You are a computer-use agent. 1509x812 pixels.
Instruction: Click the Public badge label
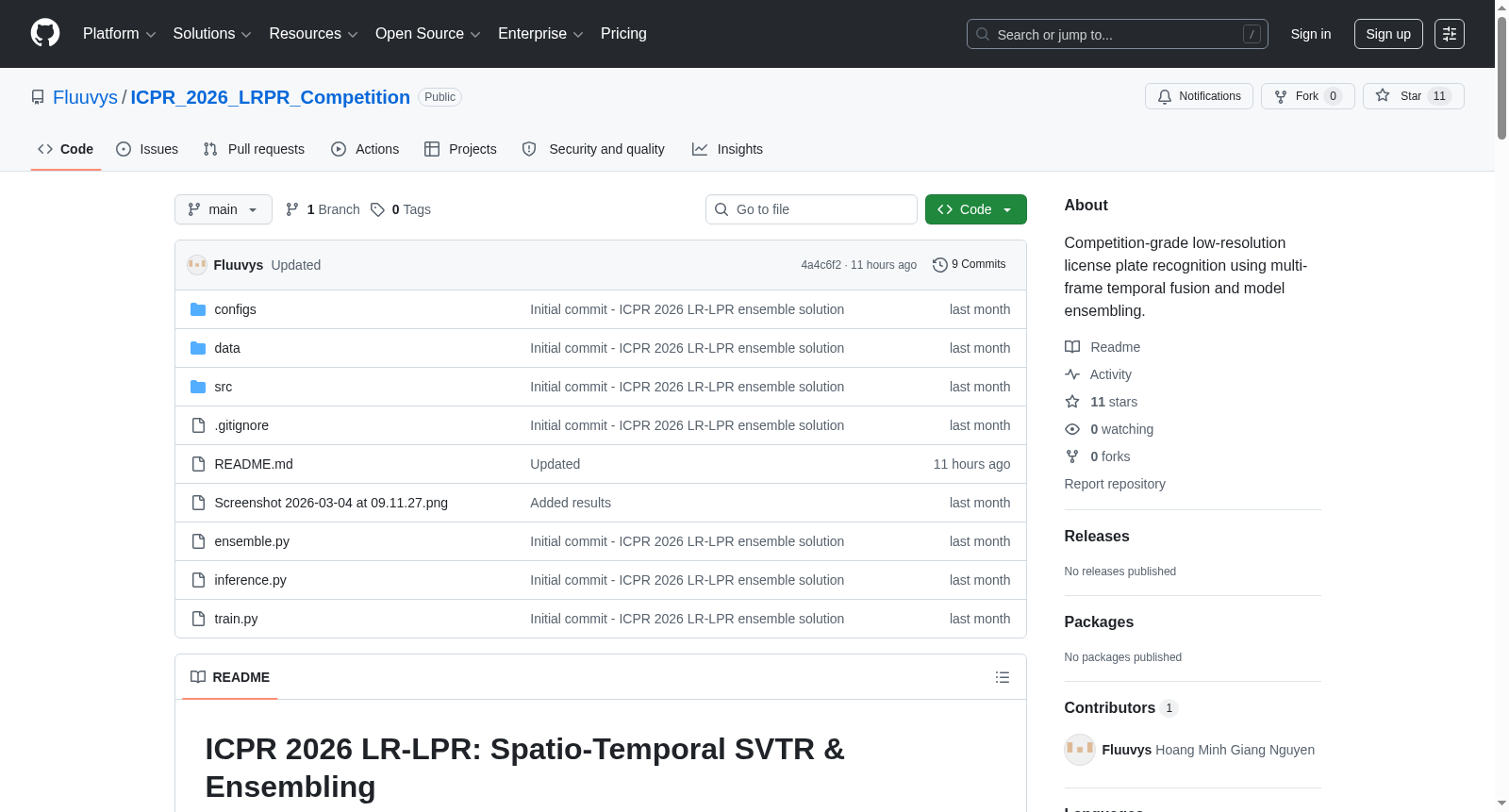tap(439, 97)
